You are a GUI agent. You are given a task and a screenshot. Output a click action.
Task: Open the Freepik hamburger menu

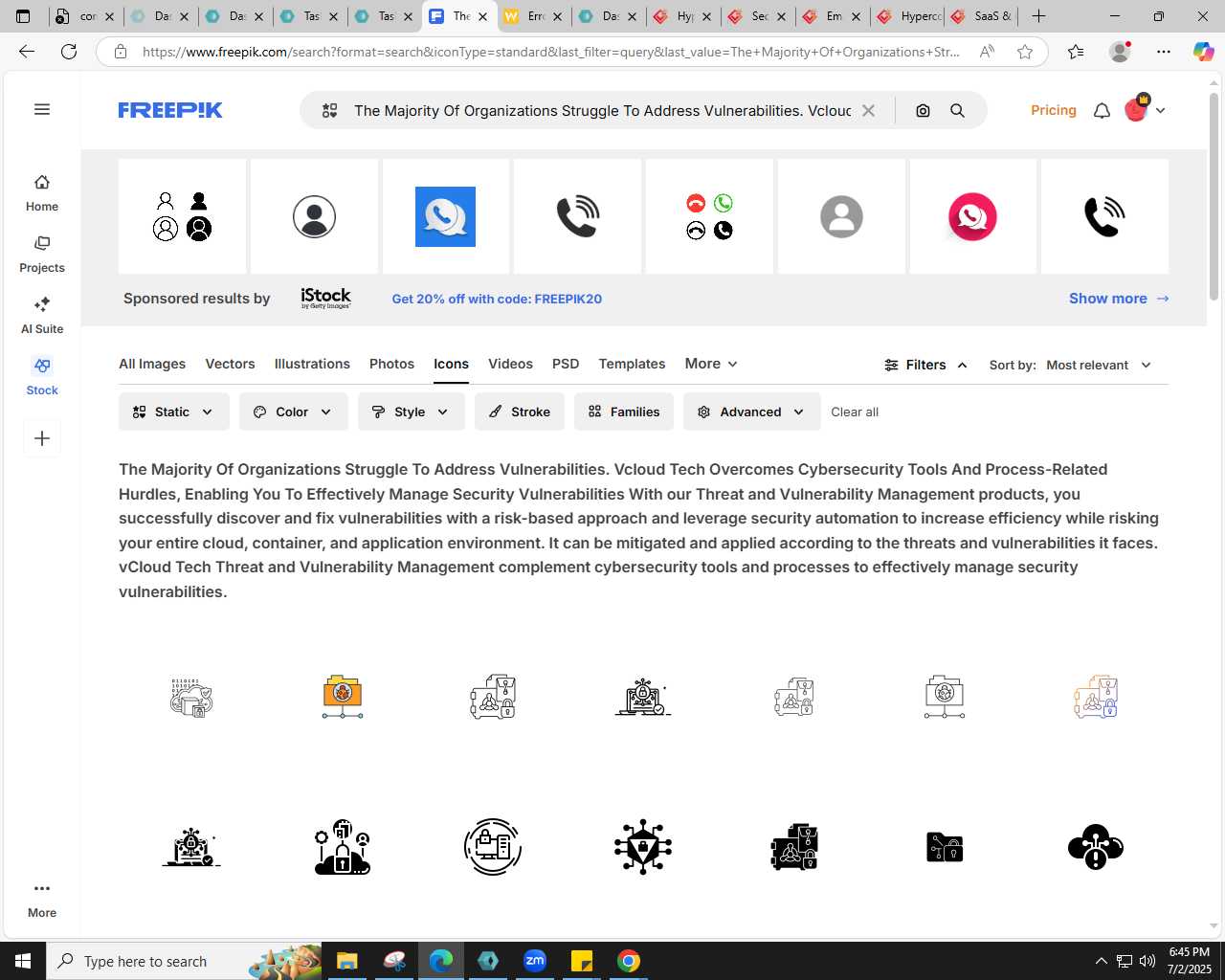point(42,109)
